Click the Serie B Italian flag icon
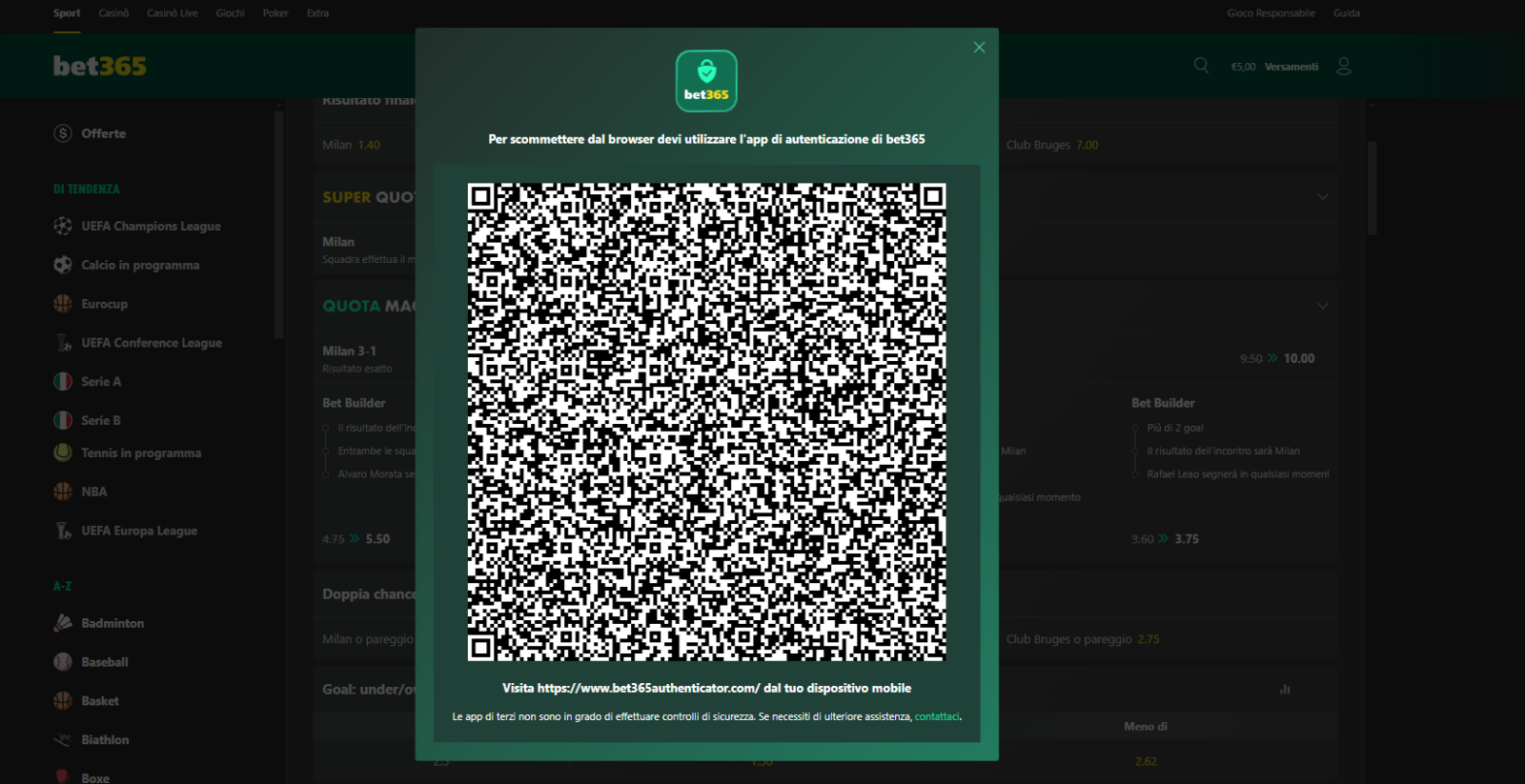The image size is (1525, 784). [63, 420]
